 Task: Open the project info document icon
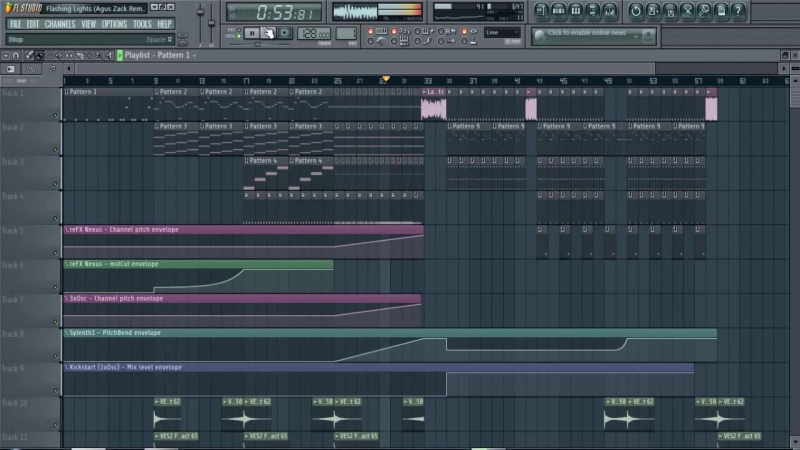(x=721, y=11)
